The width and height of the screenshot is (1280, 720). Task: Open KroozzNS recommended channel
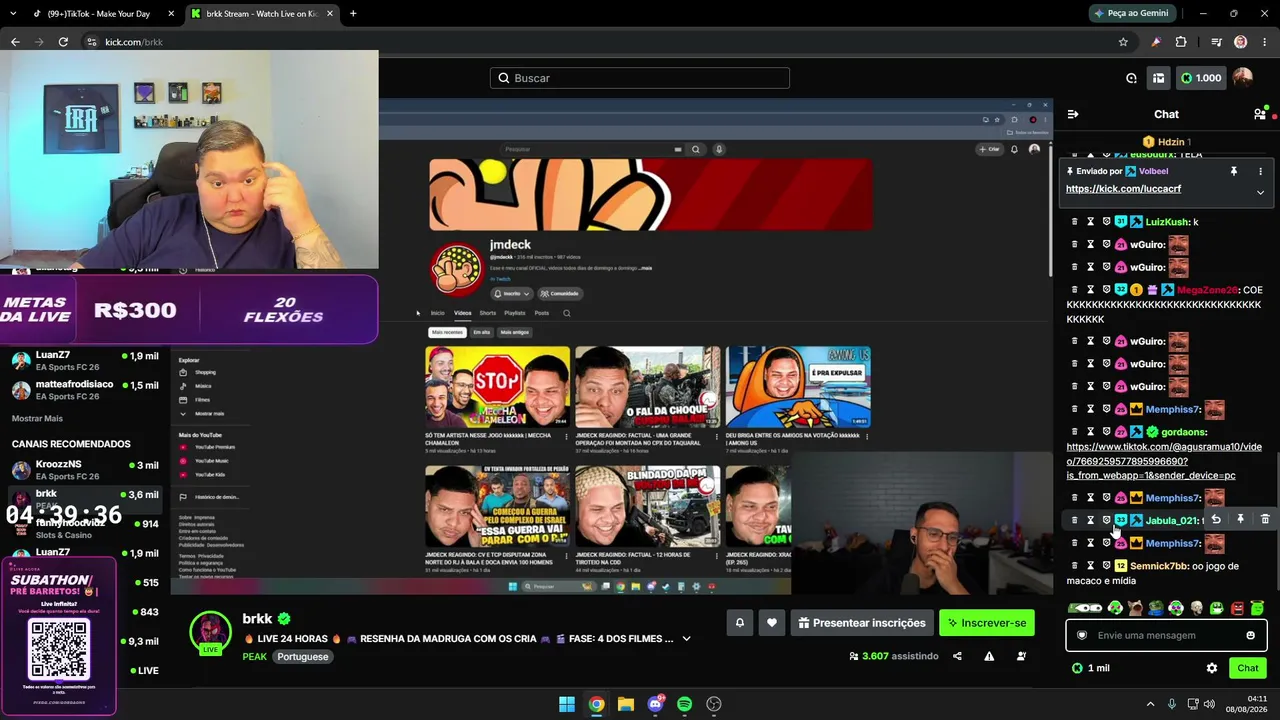pyautogui.click(x=85, y=470)
